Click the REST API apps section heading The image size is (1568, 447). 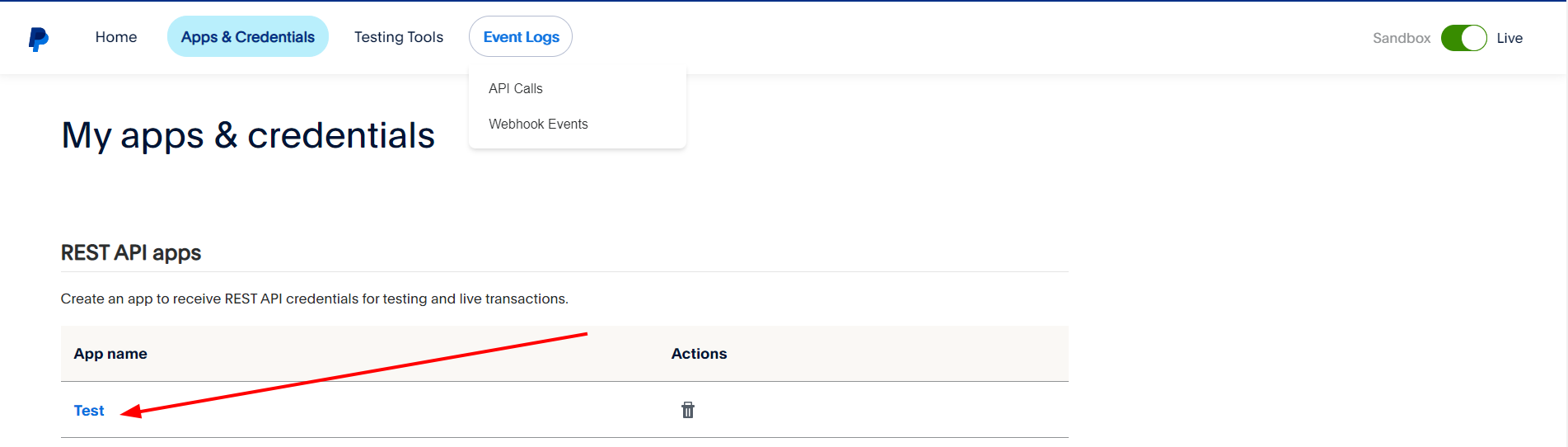click(x=131, y=252)
